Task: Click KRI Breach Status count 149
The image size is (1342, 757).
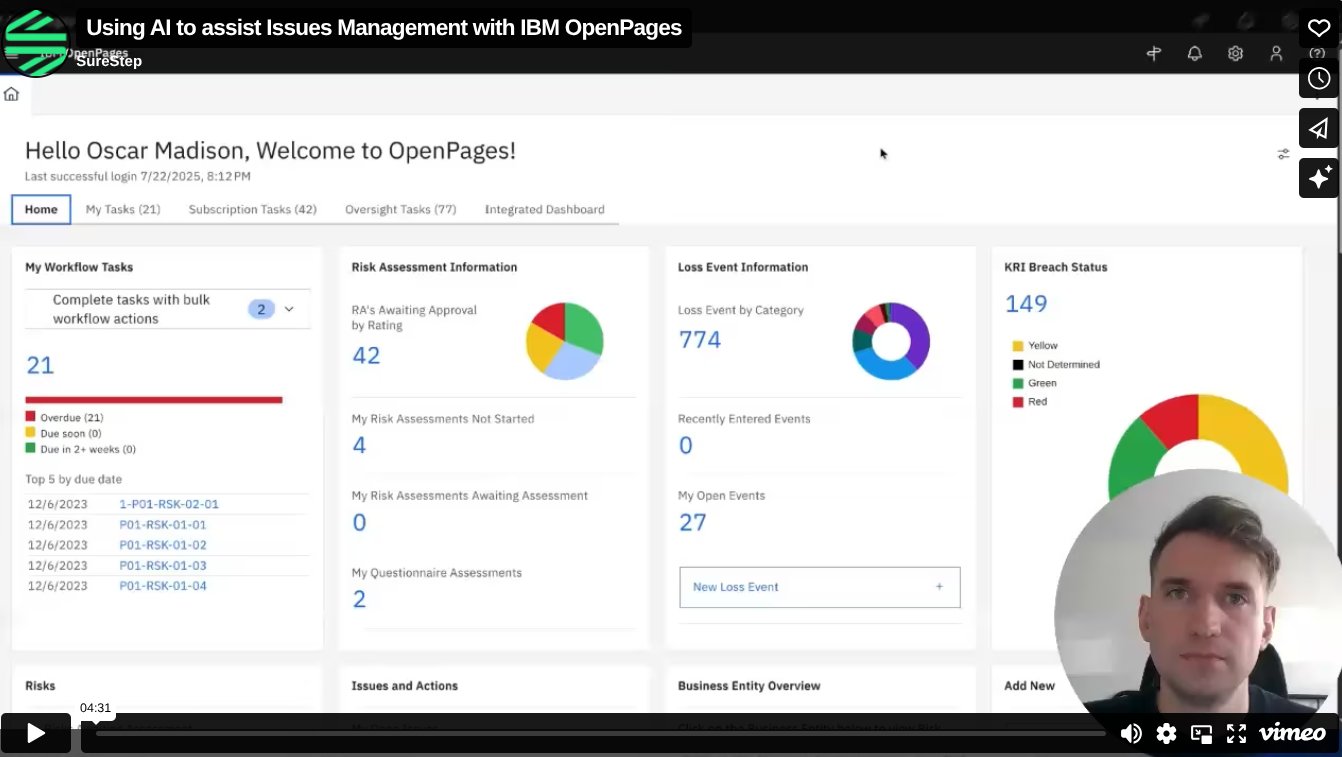Action: coord(1026,304)
